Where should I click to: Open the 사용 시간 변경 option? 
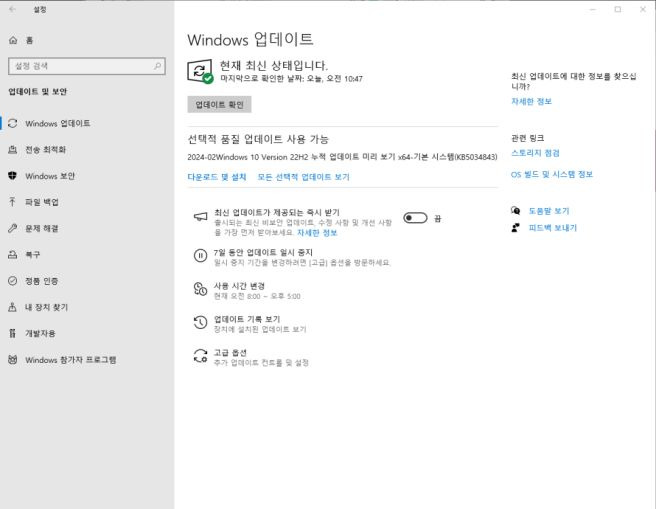[247, 290]
